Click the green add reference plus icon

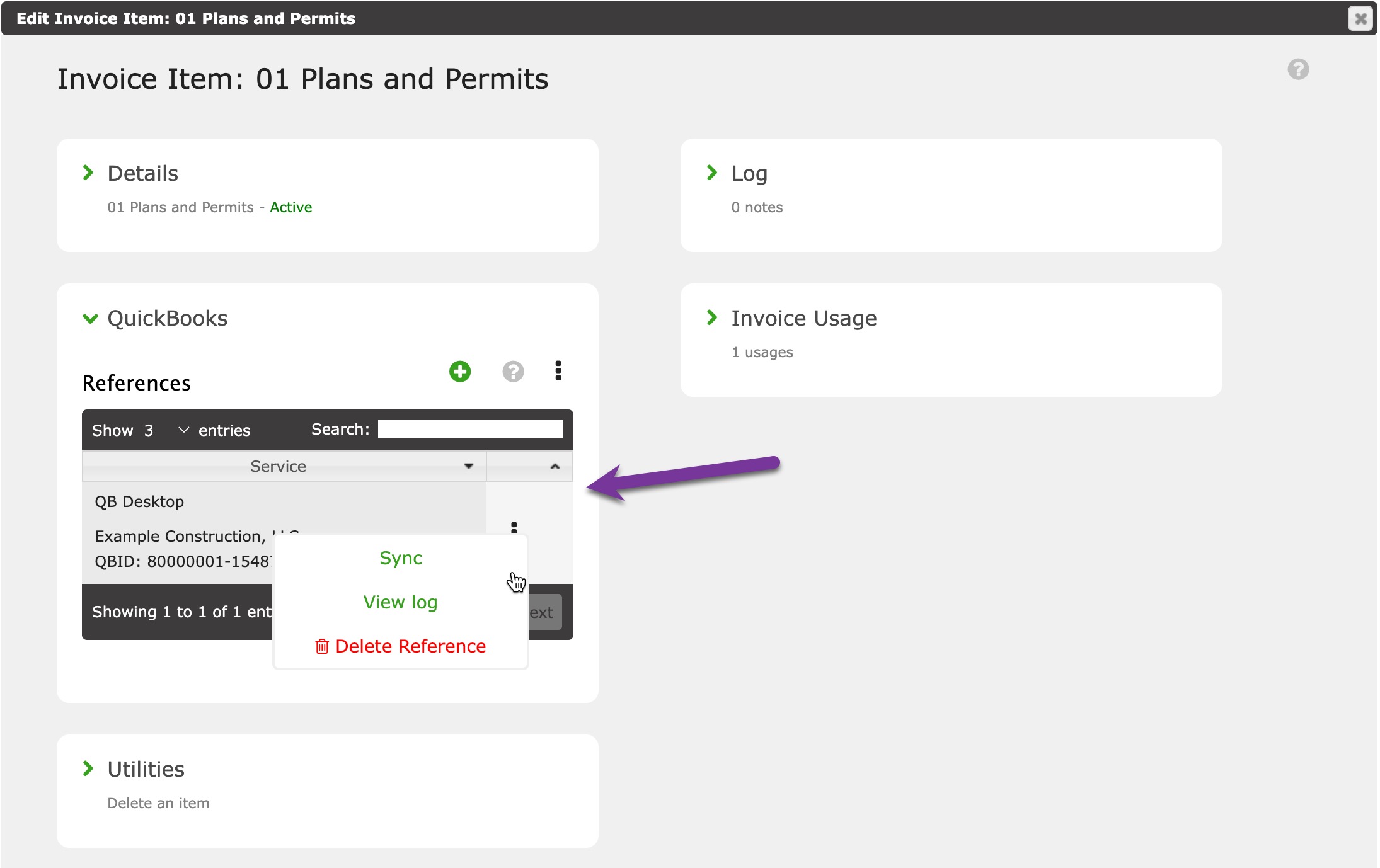459,372
